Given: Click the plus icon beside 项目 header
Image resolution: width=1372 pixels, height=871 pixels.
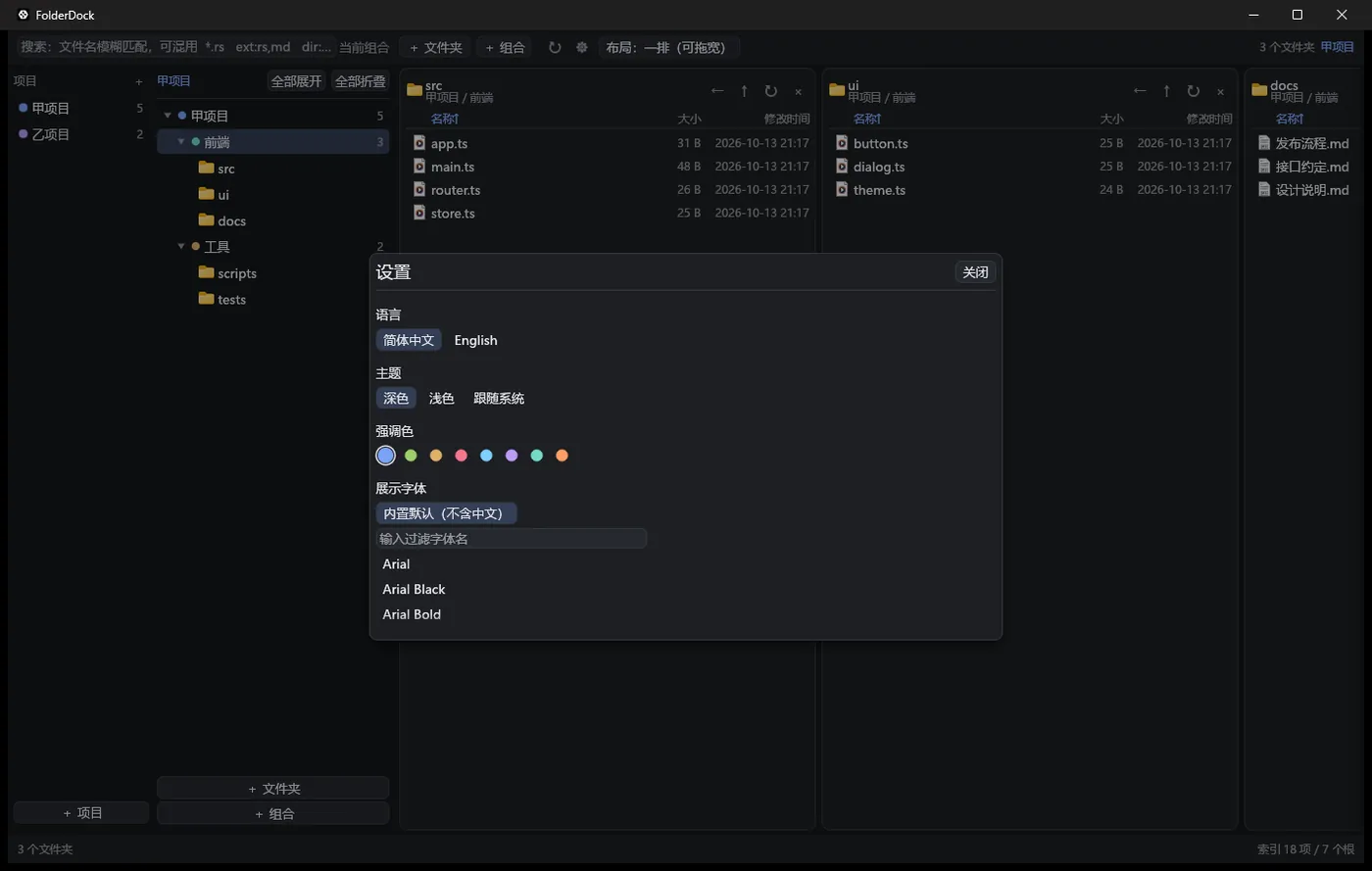Looking at the screenshot, I should click(x=139, y=81).
